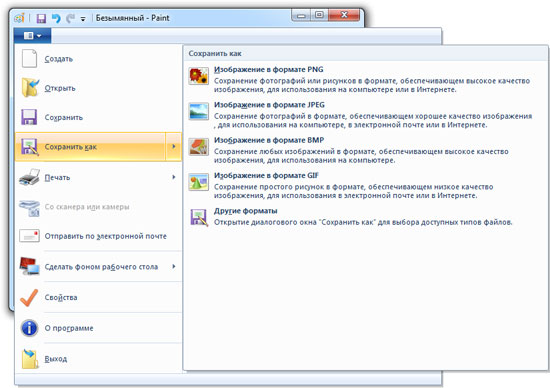Select Изображение в формате JPEG
Image resolution: width=550 pixels, height=388 pixels.
pos(269,105)
